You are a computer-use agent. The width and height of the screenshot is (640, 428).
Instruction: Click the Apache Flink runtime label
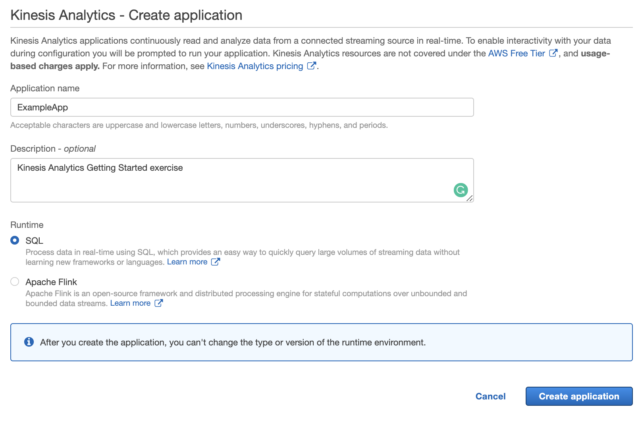51,282
